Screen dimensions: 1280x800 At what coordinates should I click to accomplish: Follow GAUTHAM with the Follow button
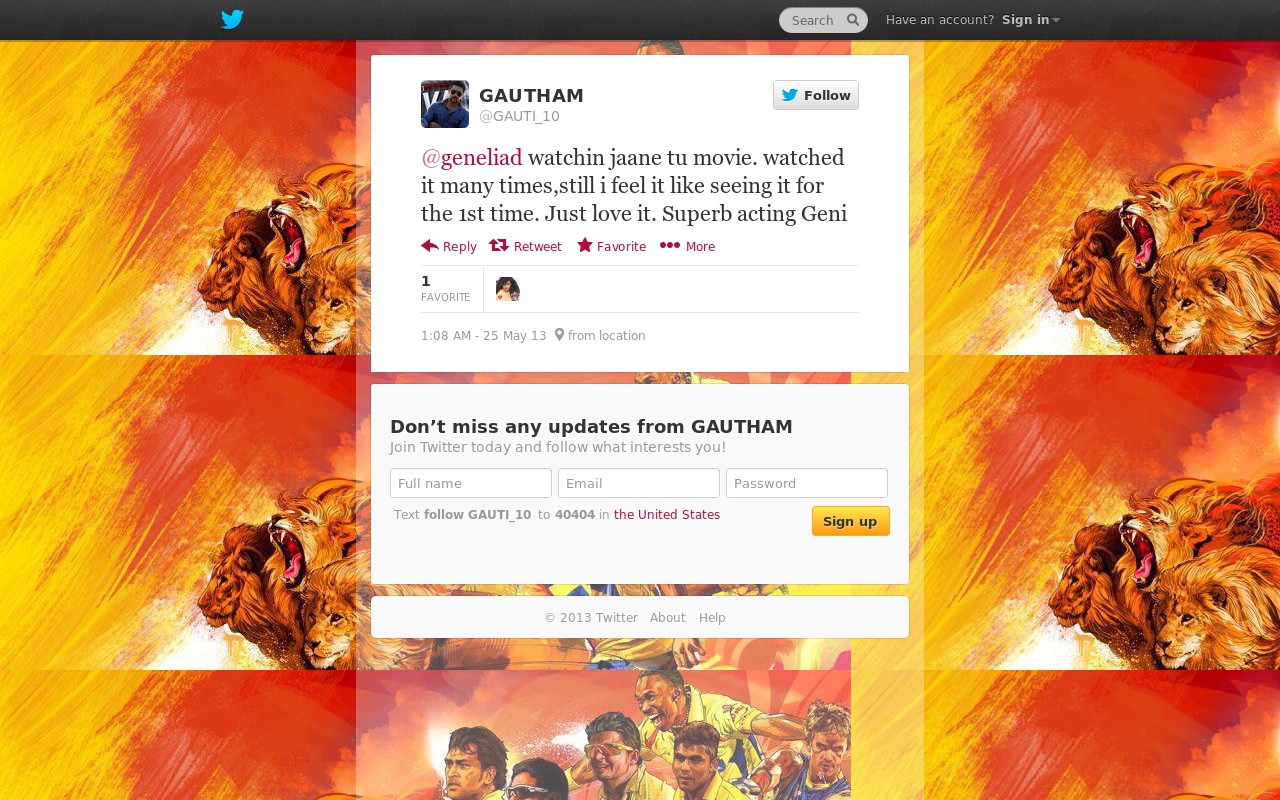pyautogui.click(x=816, y=95)
